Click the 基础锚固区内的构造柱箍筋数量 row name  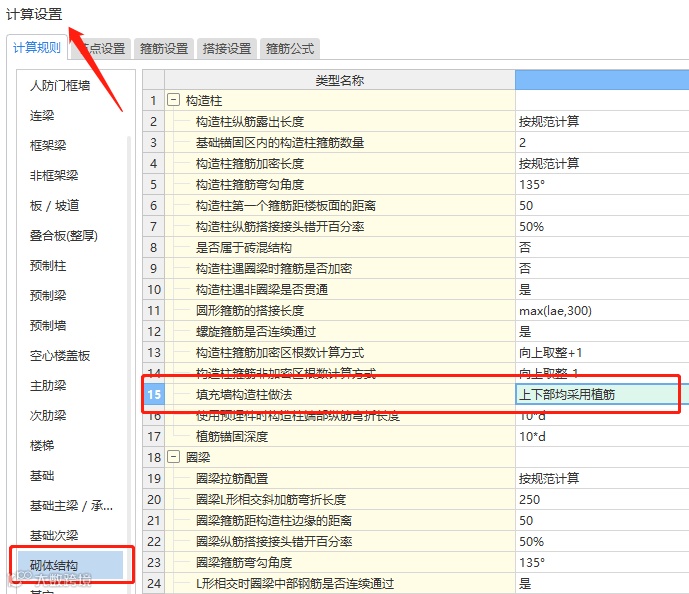coord(280,143)
